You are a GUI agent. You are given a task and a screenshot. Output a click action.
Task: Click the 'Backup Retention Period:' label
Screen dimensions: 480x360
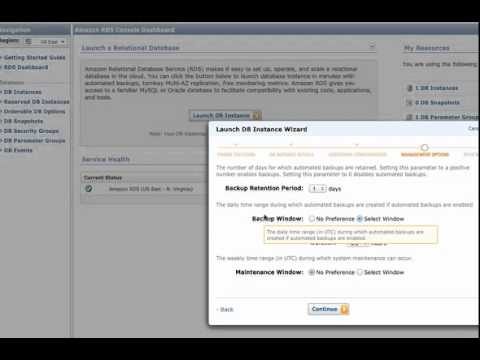pos(264,188)
